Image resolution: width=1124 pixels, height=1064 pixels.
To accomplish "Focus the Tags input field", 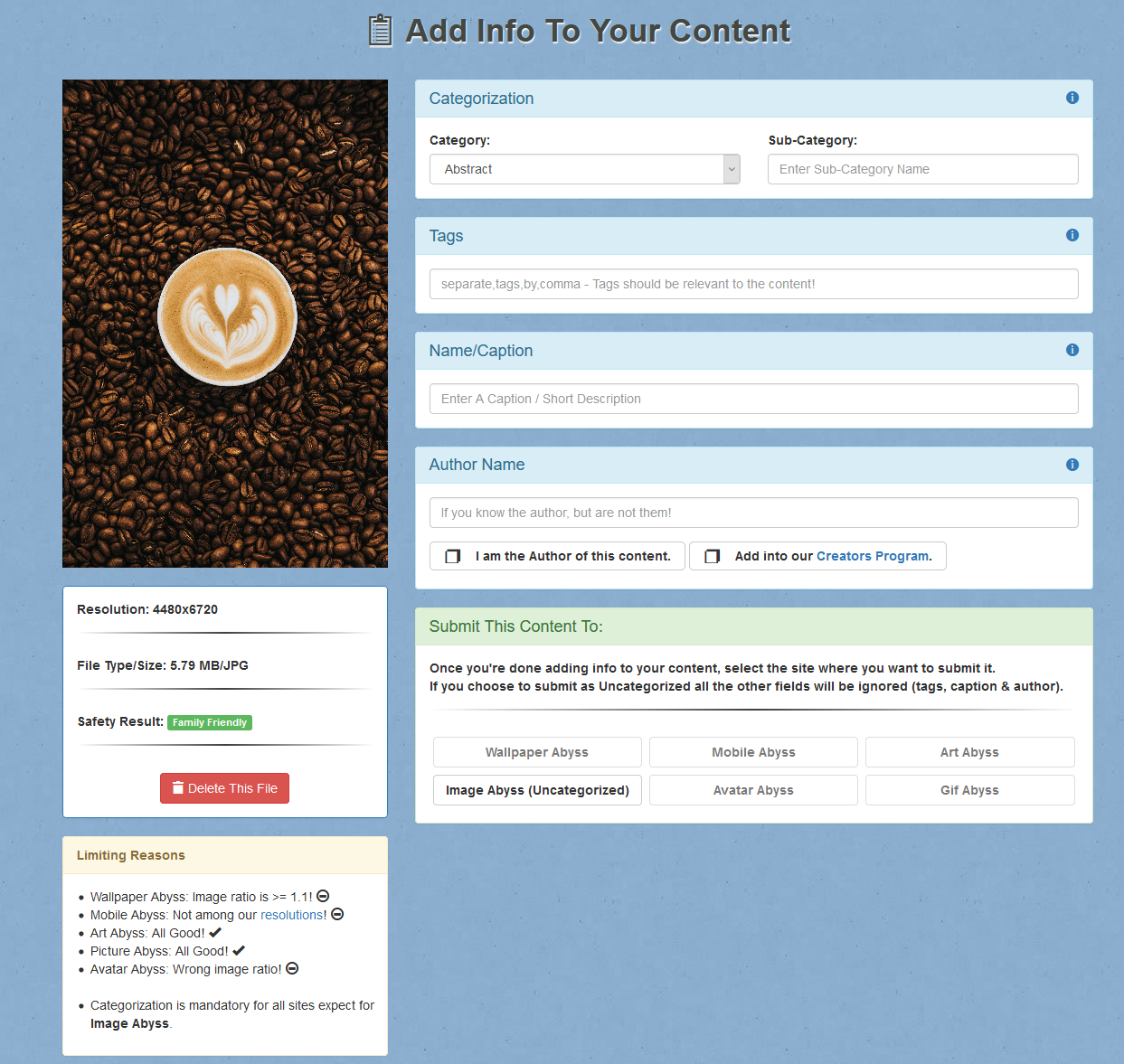I will coord(753,284).
